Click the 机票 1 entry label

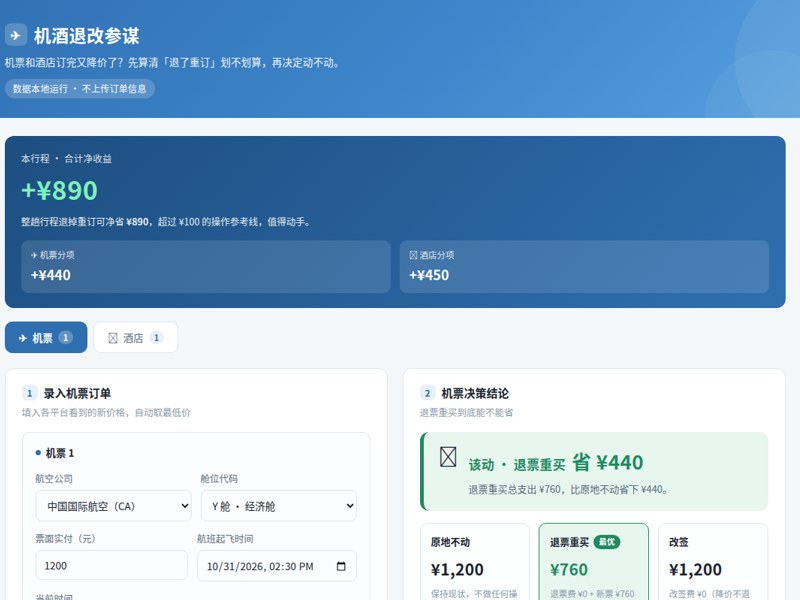pos(60,453)
